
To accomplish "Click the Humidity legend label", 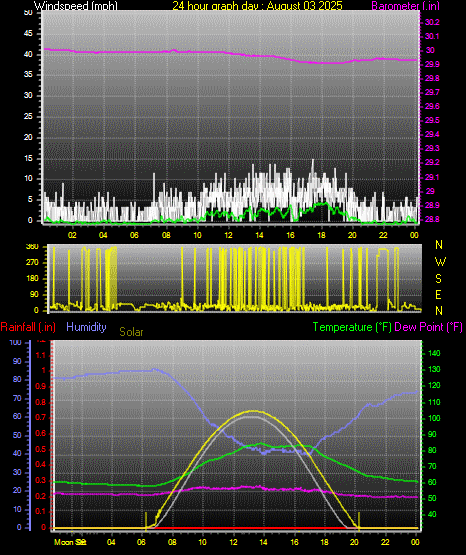I will tap(86, 327).
